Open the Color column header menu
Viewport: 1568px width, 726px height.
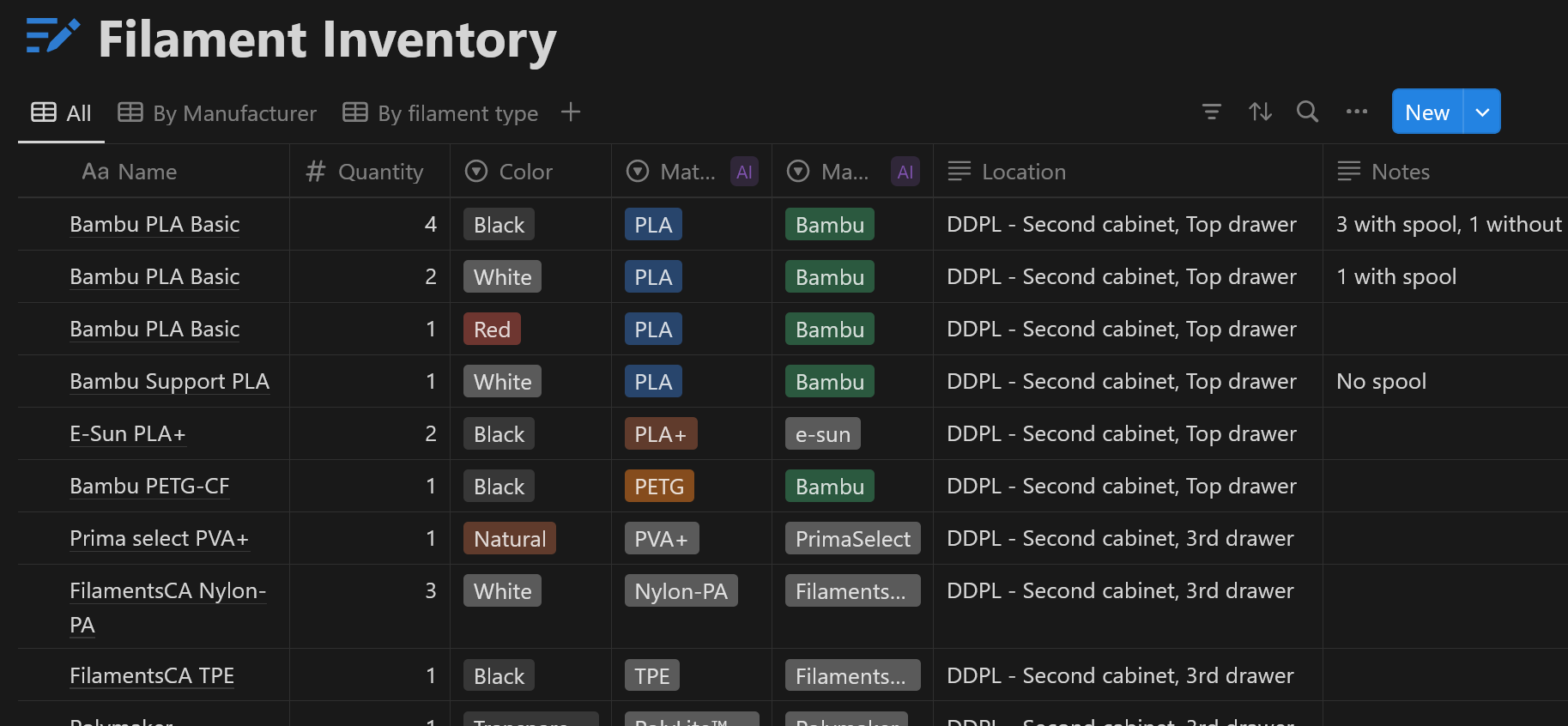pyautogui.click(x=530, y=172)
